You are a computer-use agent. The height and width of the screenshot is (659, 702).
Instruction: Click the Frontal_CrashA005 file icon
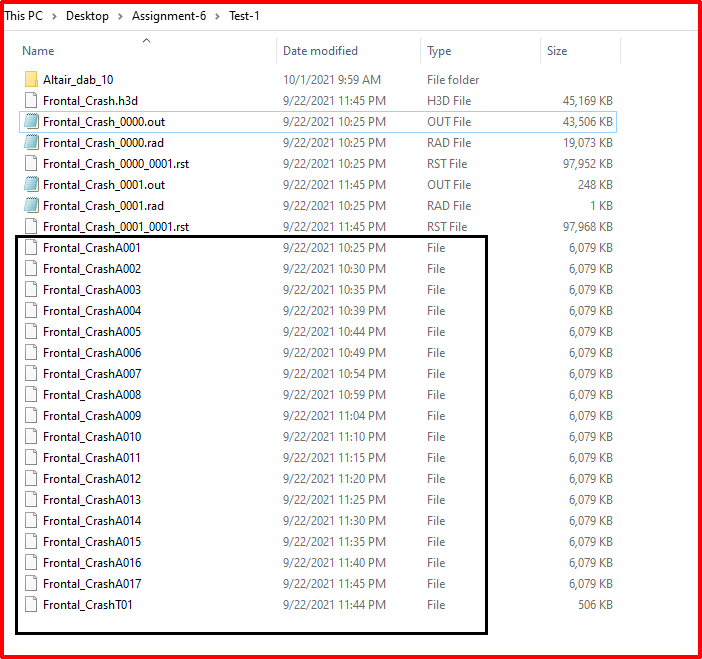(31, 332)
